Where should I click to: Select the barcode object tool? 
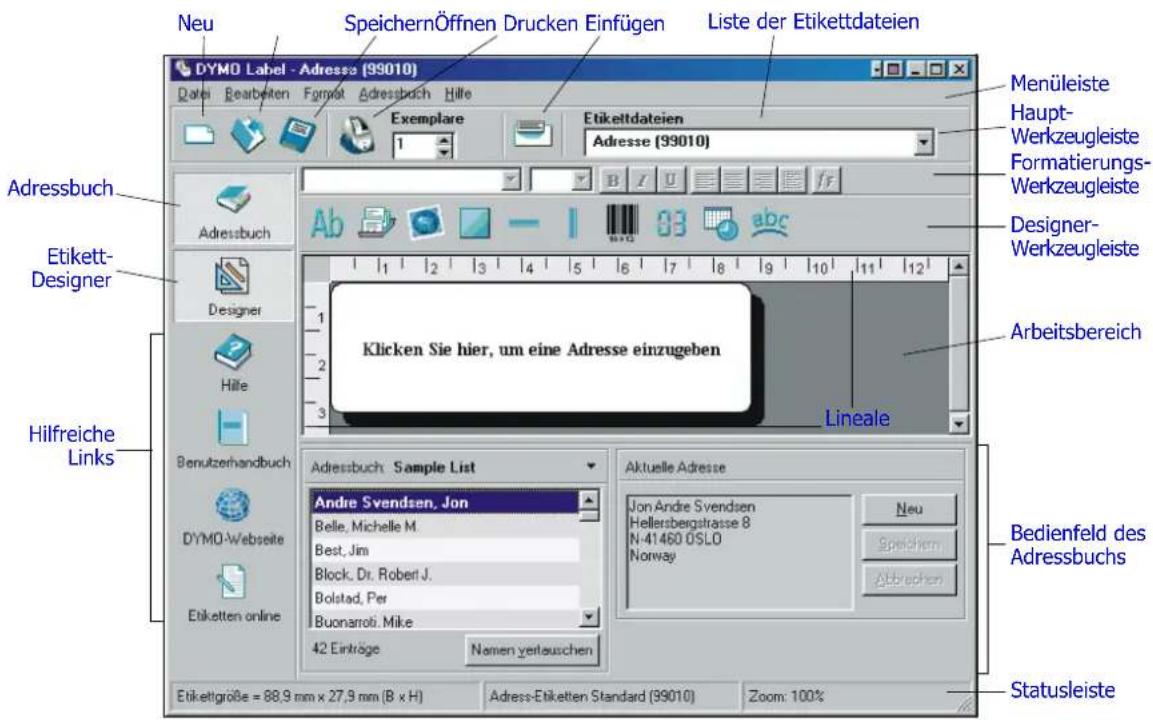tap(622, 223)
